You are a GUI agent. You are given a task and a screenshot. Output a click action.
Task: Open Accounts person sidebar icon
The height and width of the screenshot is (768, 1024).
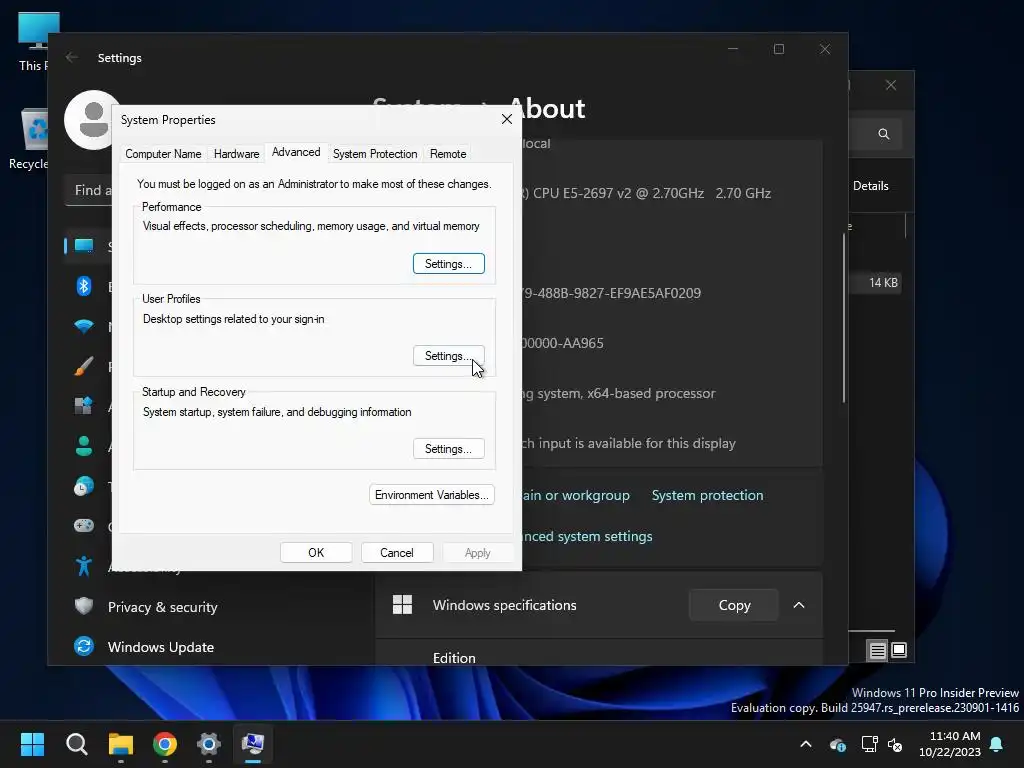[84, 446]
